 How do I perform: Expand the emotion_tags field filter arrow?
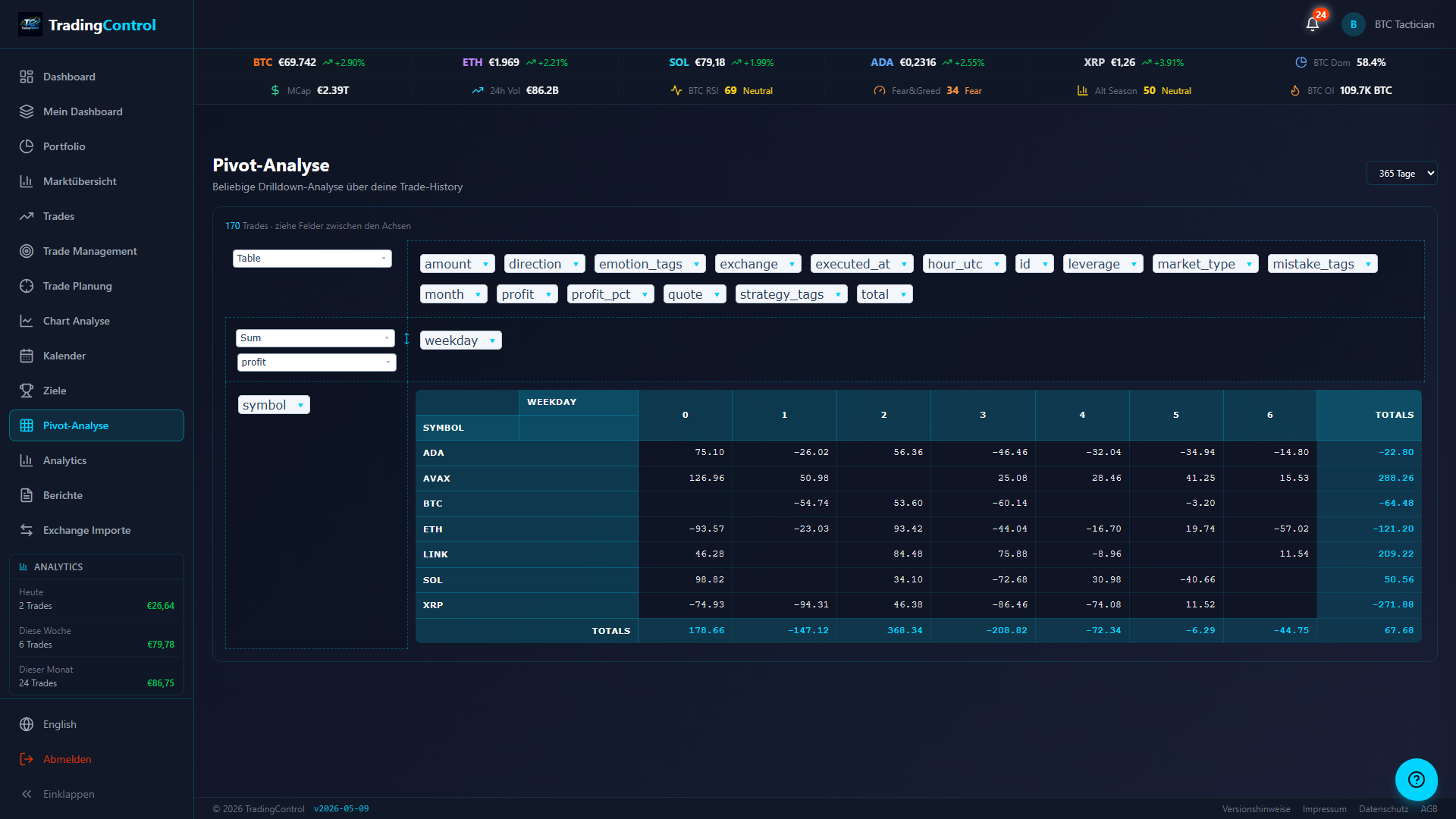[696, 265]
